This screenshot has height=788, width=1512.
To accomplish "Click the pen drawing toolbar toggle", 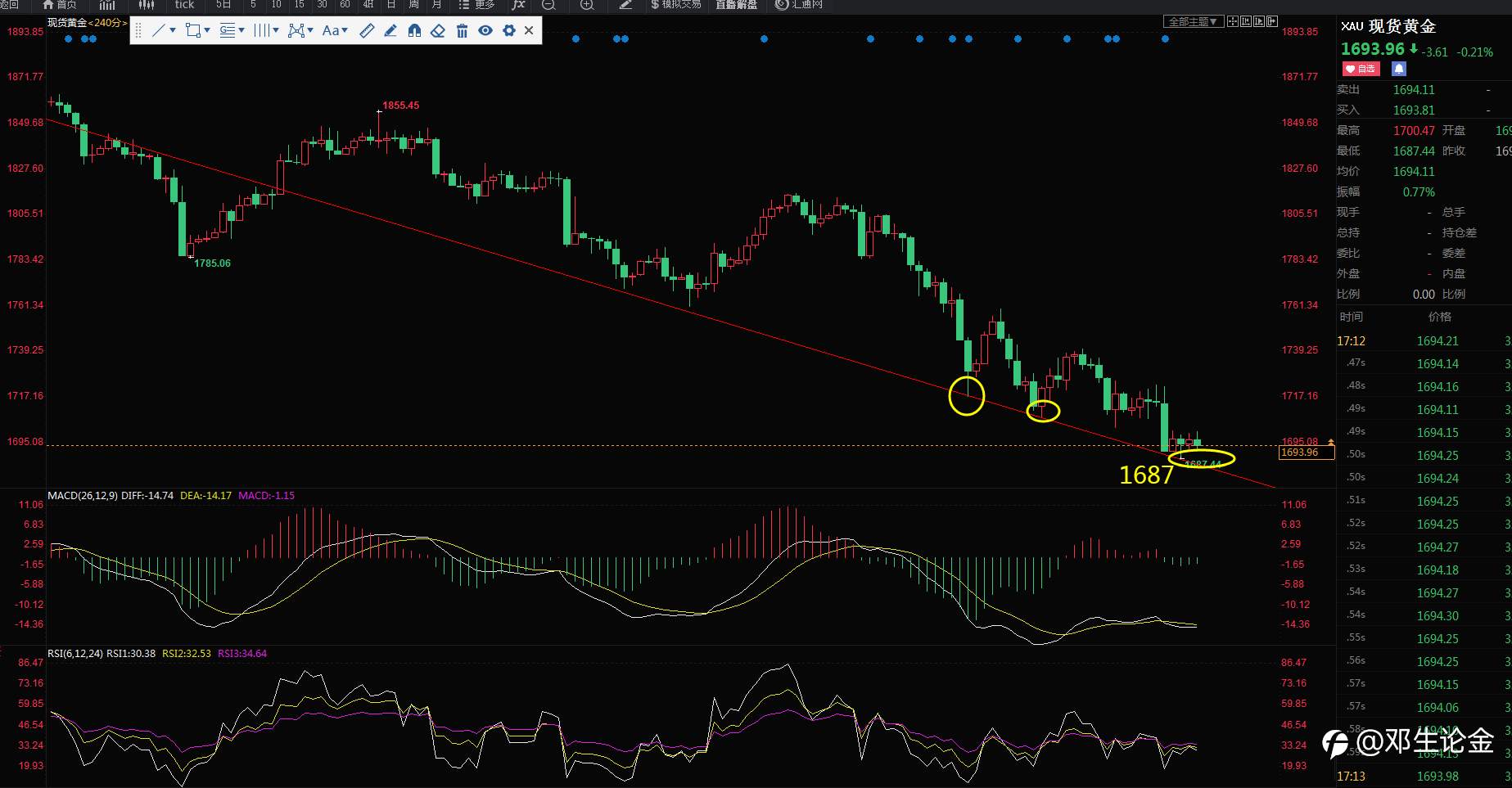I will pos(625,4).
